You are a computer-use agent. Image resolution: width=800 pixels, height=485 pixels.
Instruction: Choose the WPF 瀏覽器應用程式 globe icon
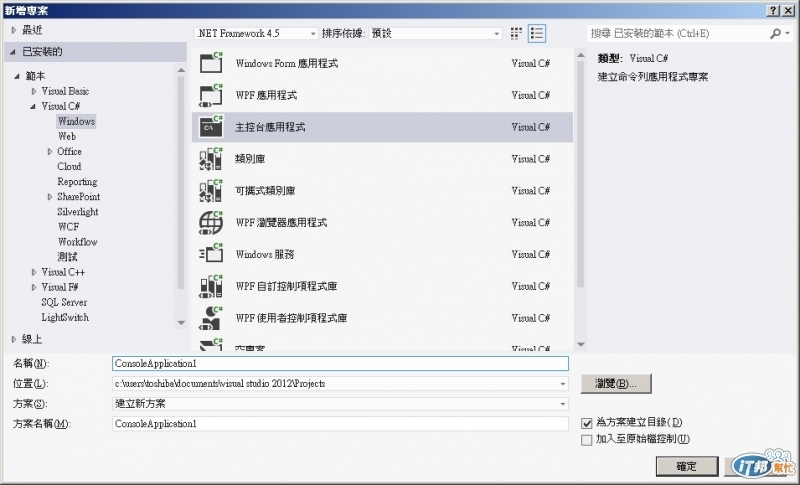click(x=211, y=223)
